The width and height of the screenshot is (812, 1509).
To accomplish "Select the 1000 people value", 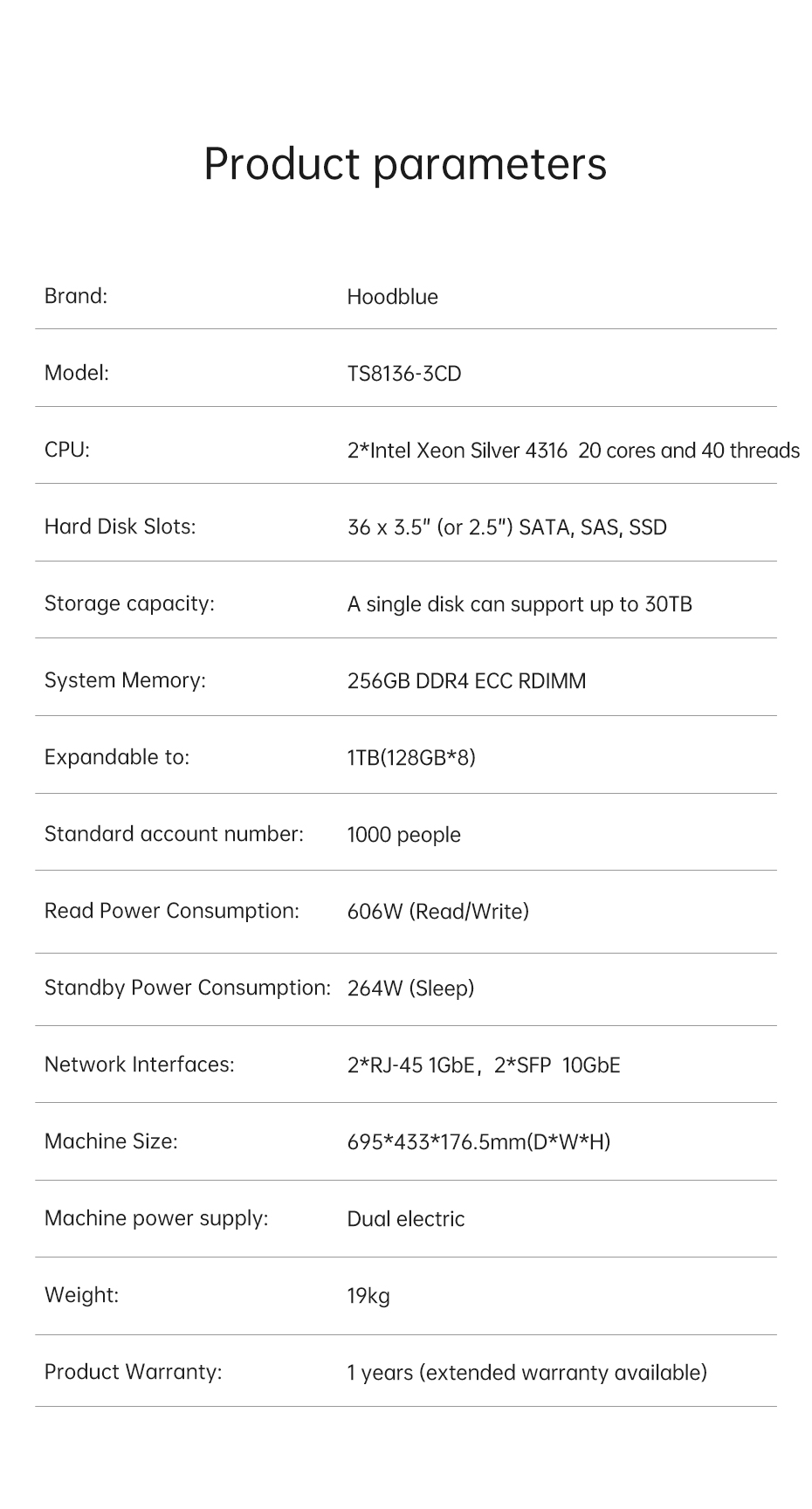I will (403, 835).
